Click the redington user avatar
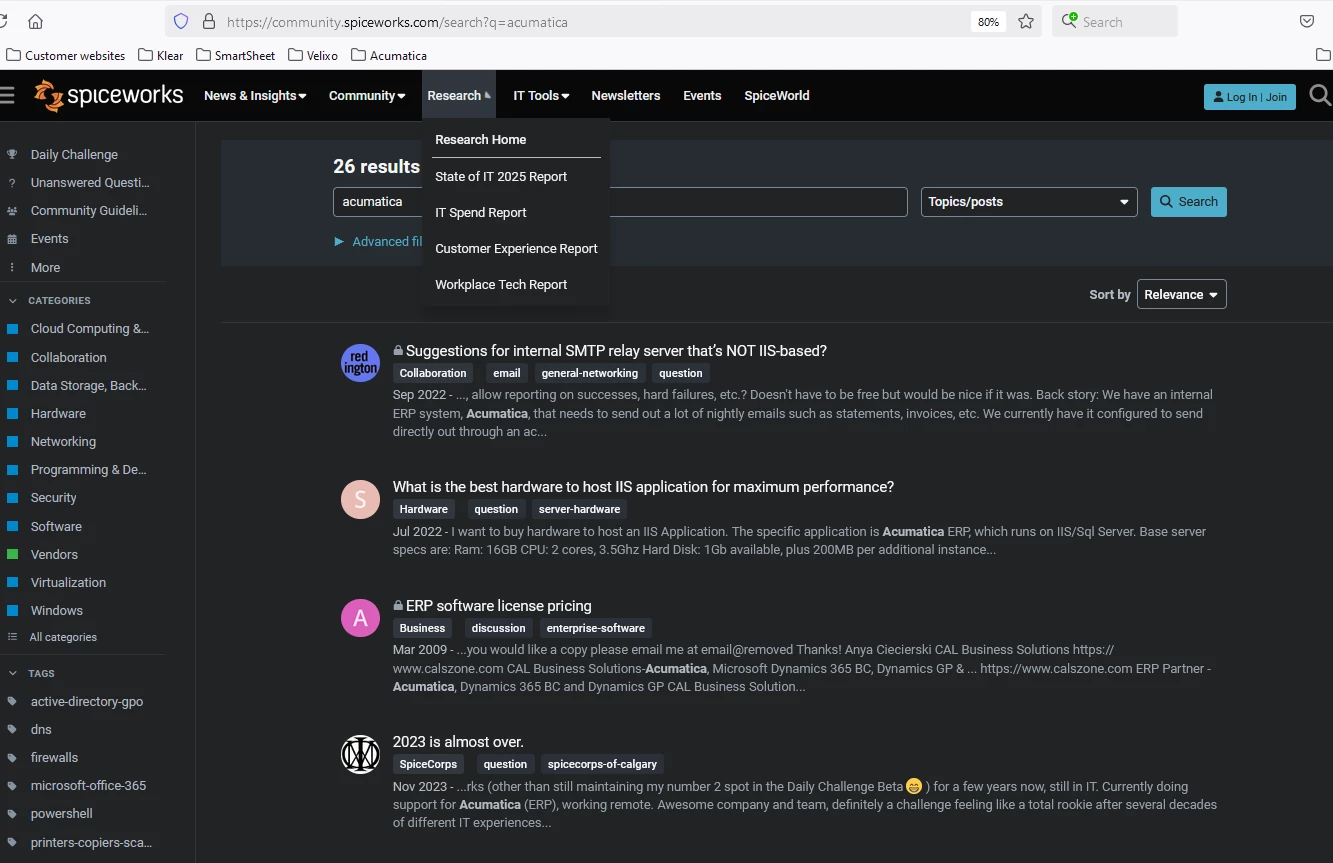Screen dimensions: 1333x863 pyautogui.click(x=360, y=362)
